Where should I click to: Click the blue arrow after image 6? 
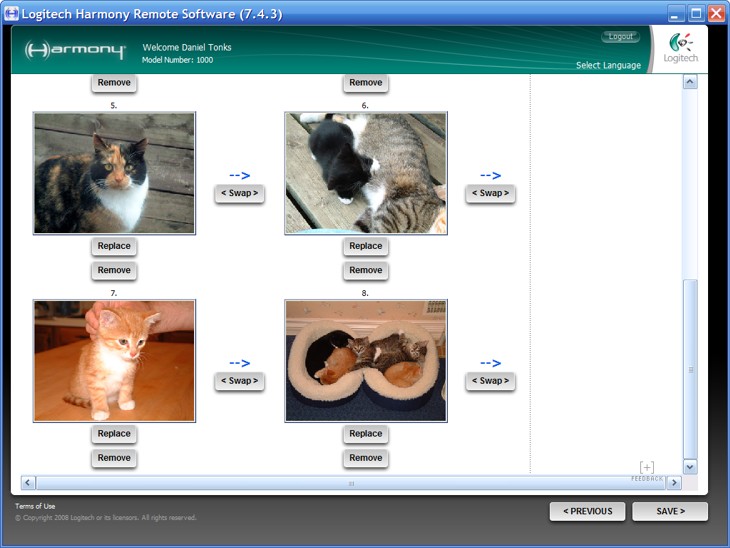[491, 176]
